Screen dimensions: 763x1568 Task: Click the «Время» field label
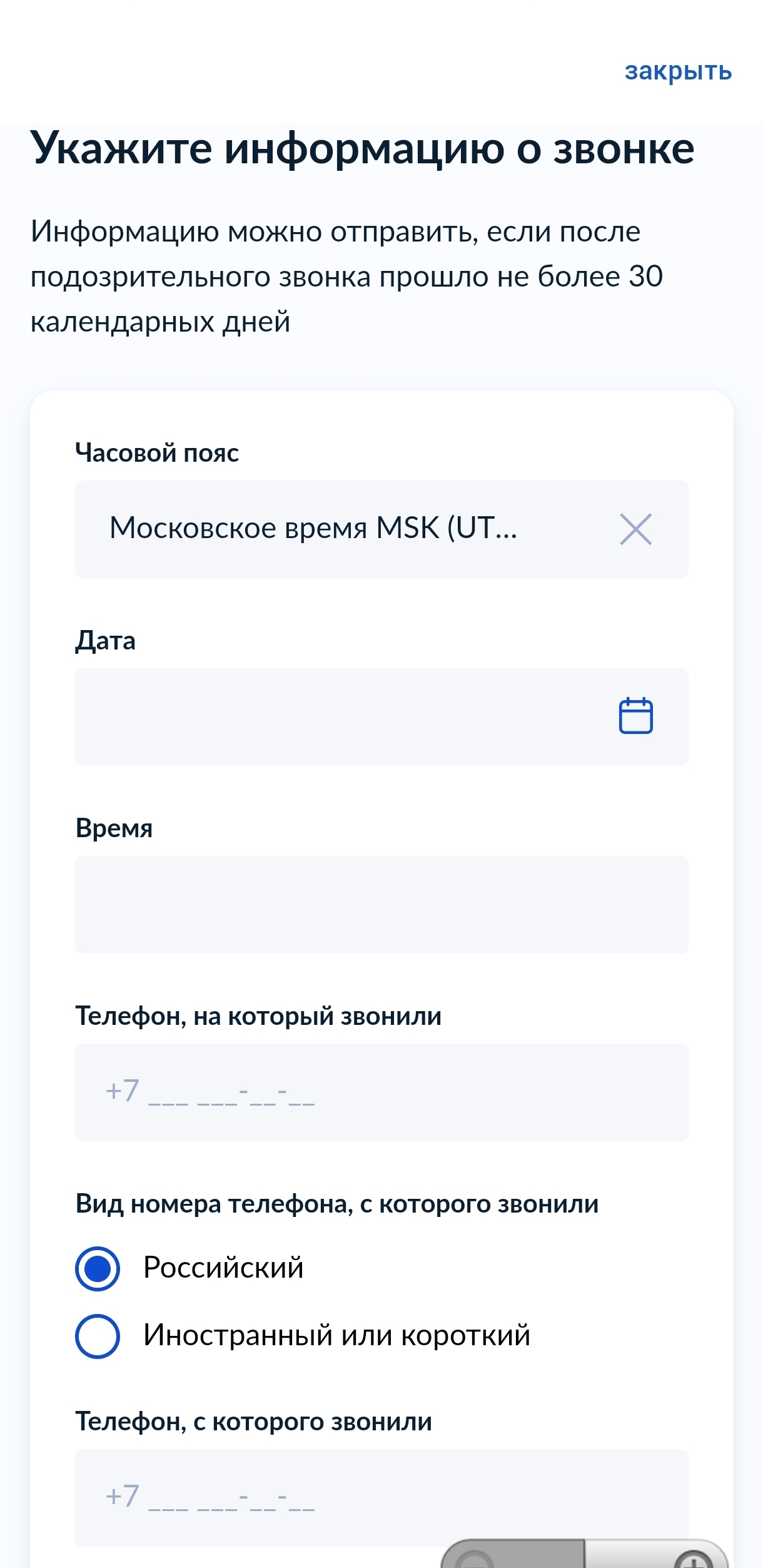[114, 828]
